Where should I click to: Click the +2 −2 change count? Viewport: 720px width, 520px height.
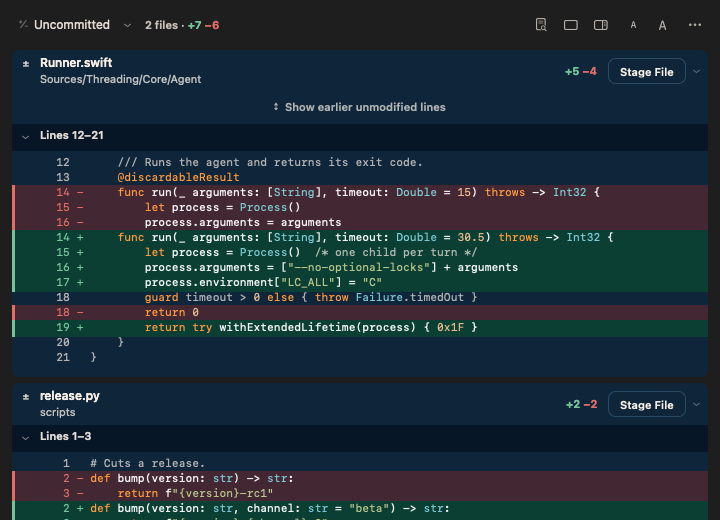click(581, 405)
